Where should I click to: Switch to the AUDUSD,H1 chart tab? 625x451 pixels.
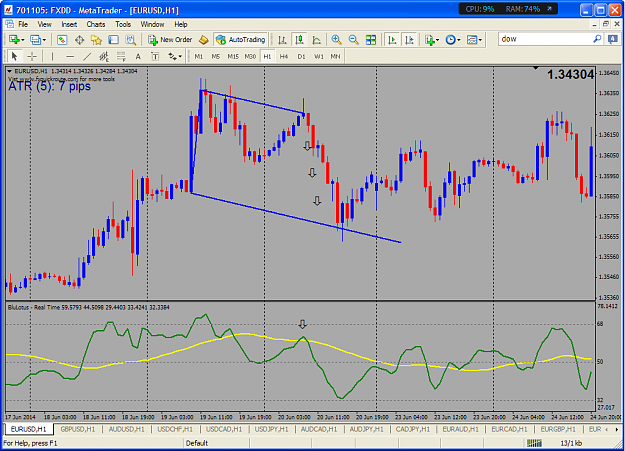[x=126, y=429]
